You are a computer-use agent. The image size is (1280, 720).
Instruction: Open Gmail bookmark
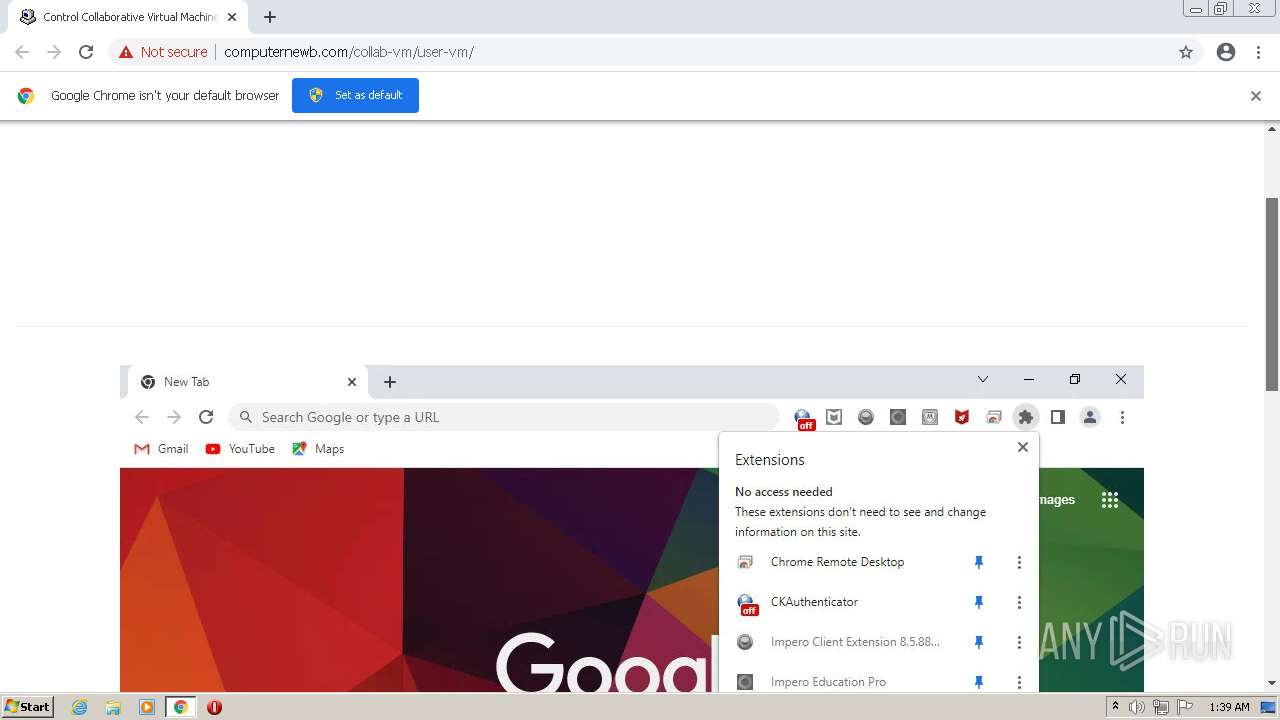point(161,449)
